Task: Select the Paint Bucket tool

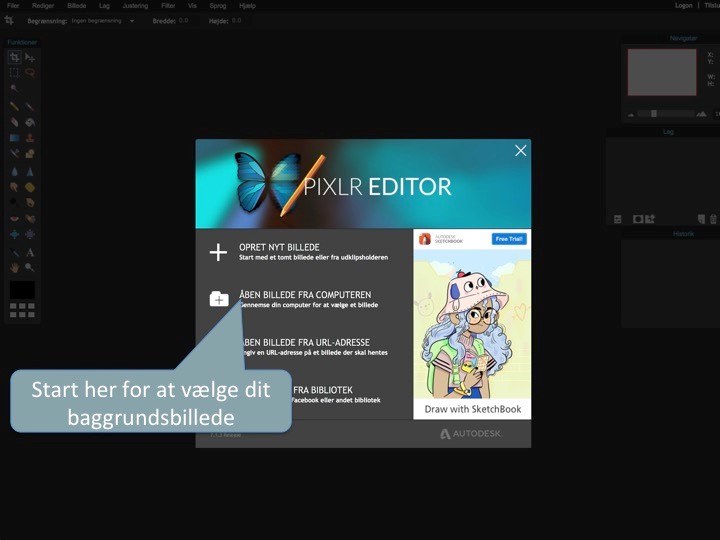Action: pos(30,122)
